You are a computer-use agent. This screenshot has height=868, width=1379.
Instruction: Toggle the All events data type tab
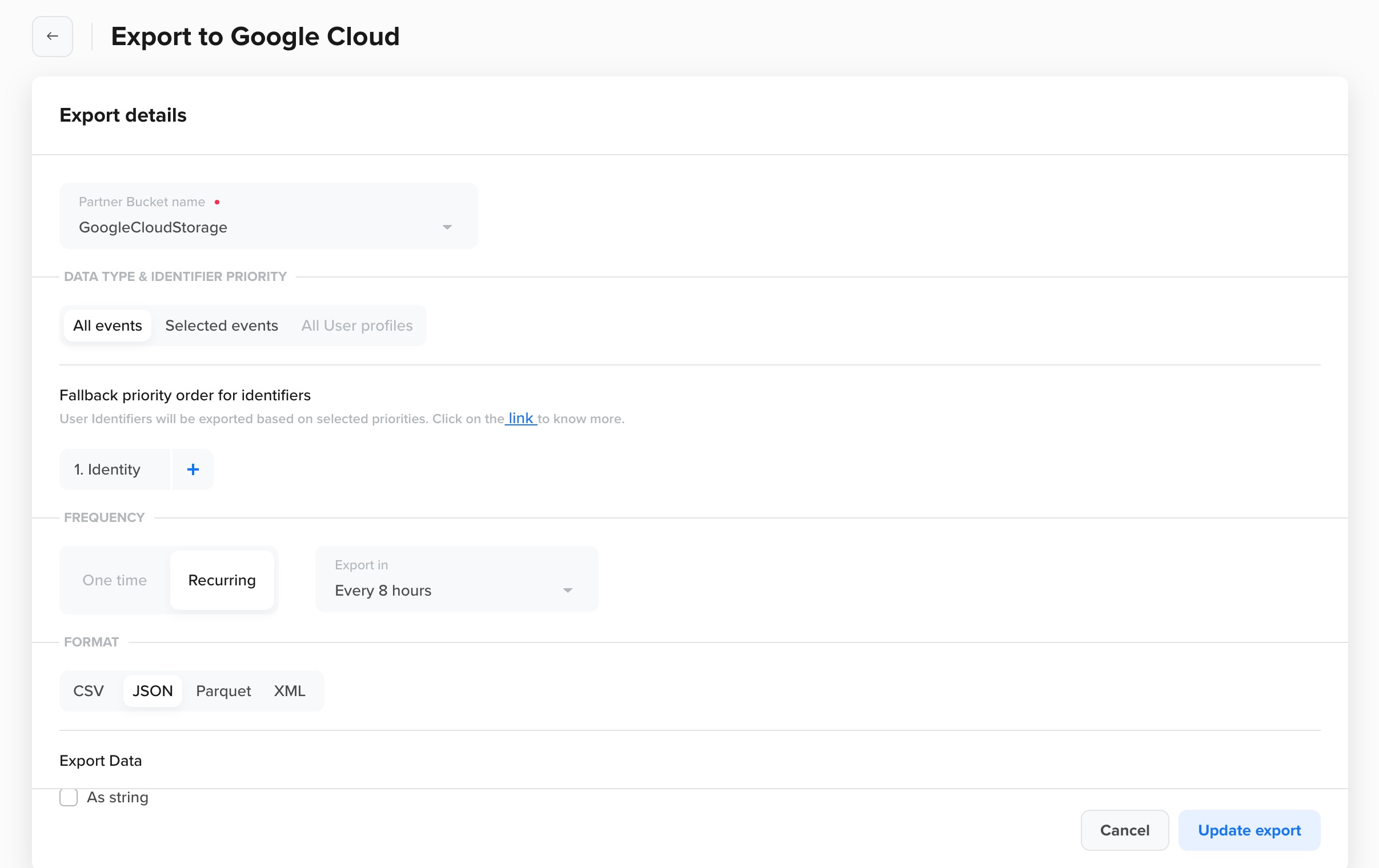tap(108, 325)
